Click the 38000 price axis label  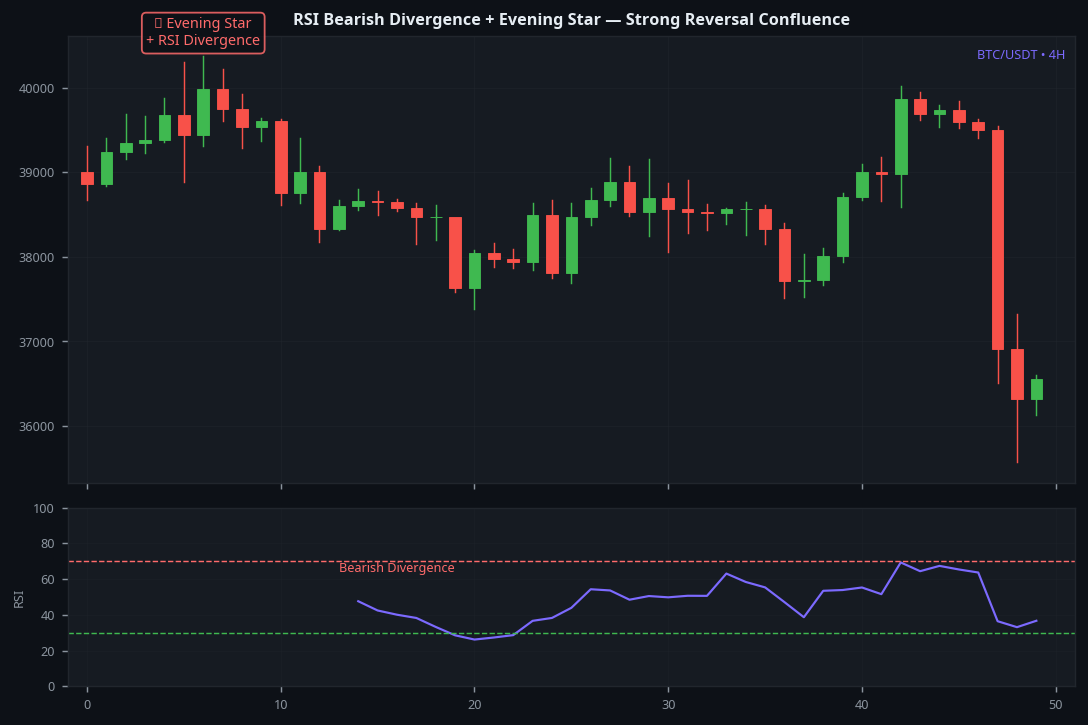[x=37, y=257]
